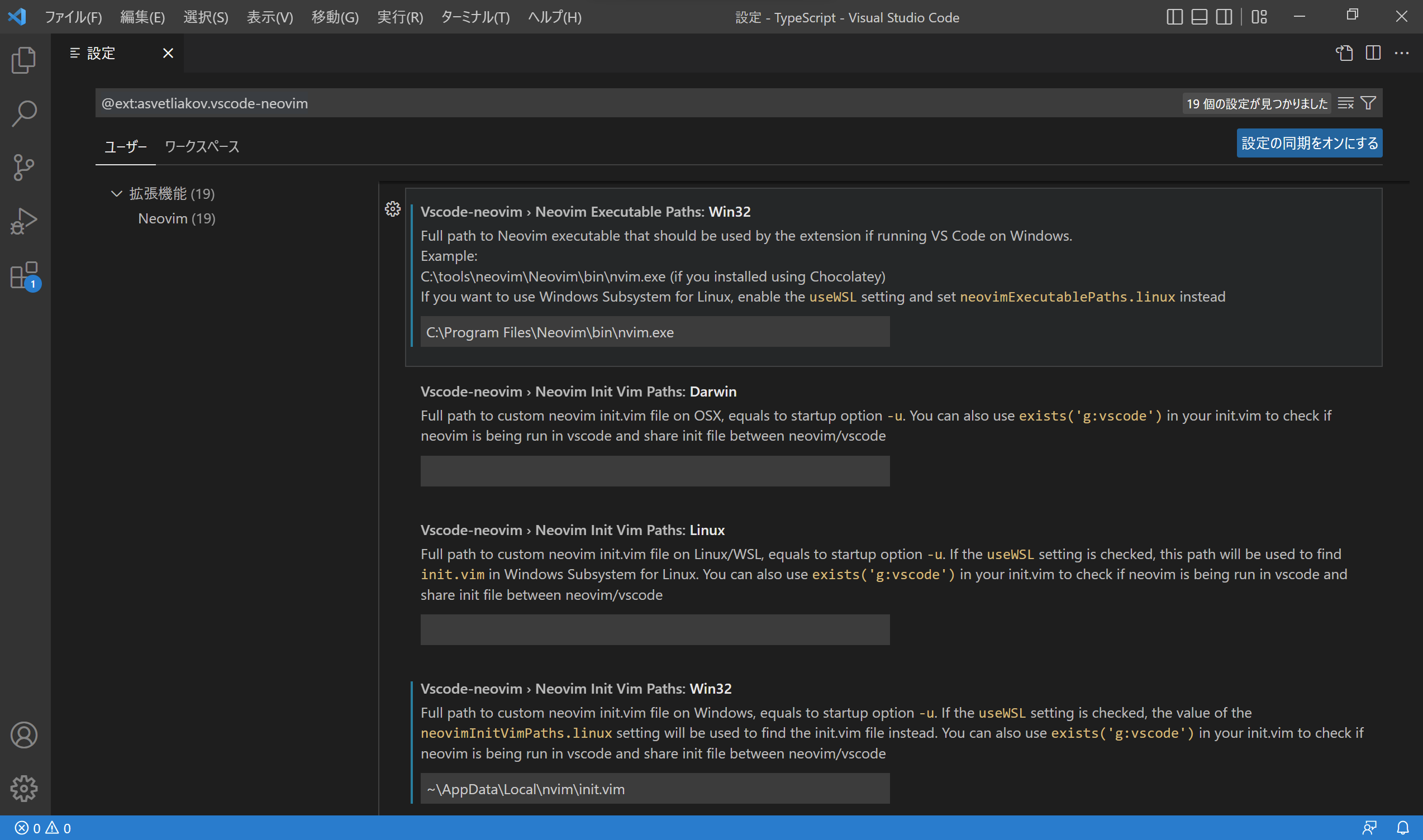Open notifications bell in status bar
1423x840 pixels.
pyautogui.click(x=1402, y=828)
